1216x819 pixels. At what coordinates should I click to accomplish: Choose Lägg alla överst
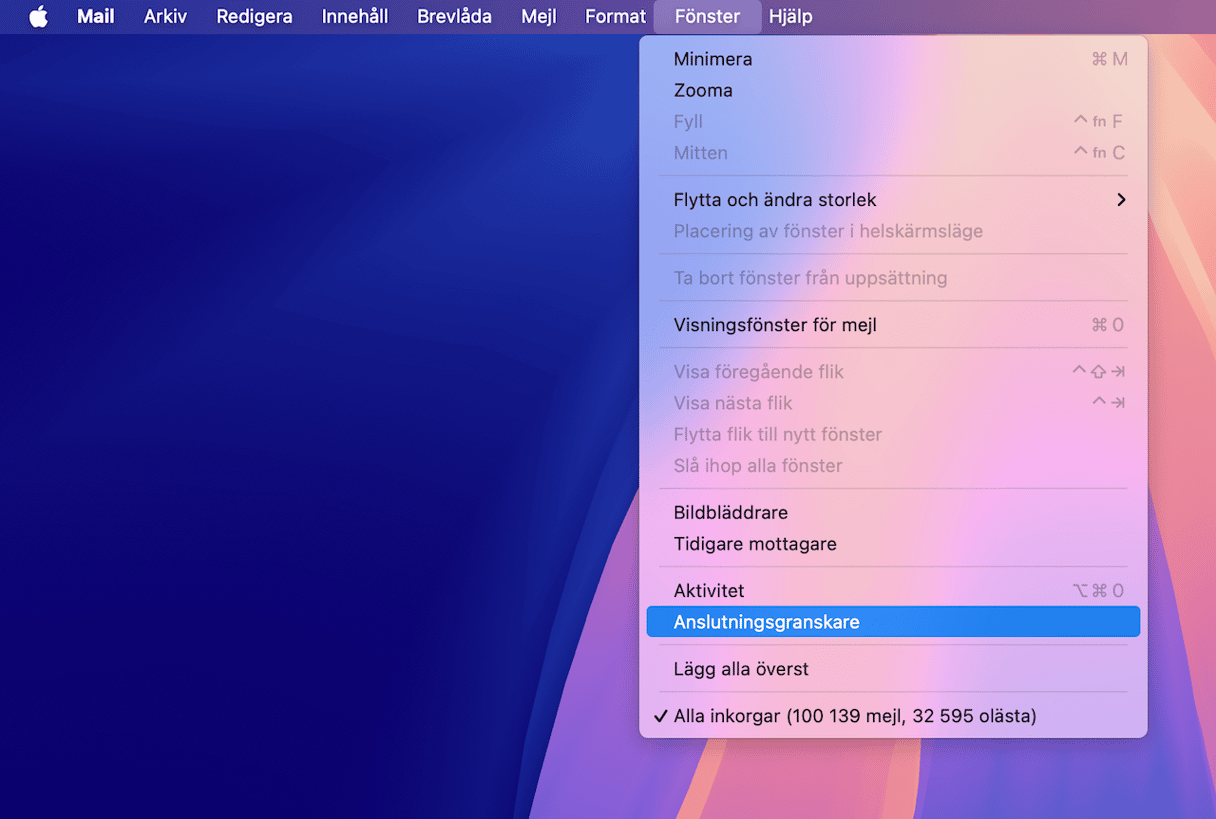point(893,669)
